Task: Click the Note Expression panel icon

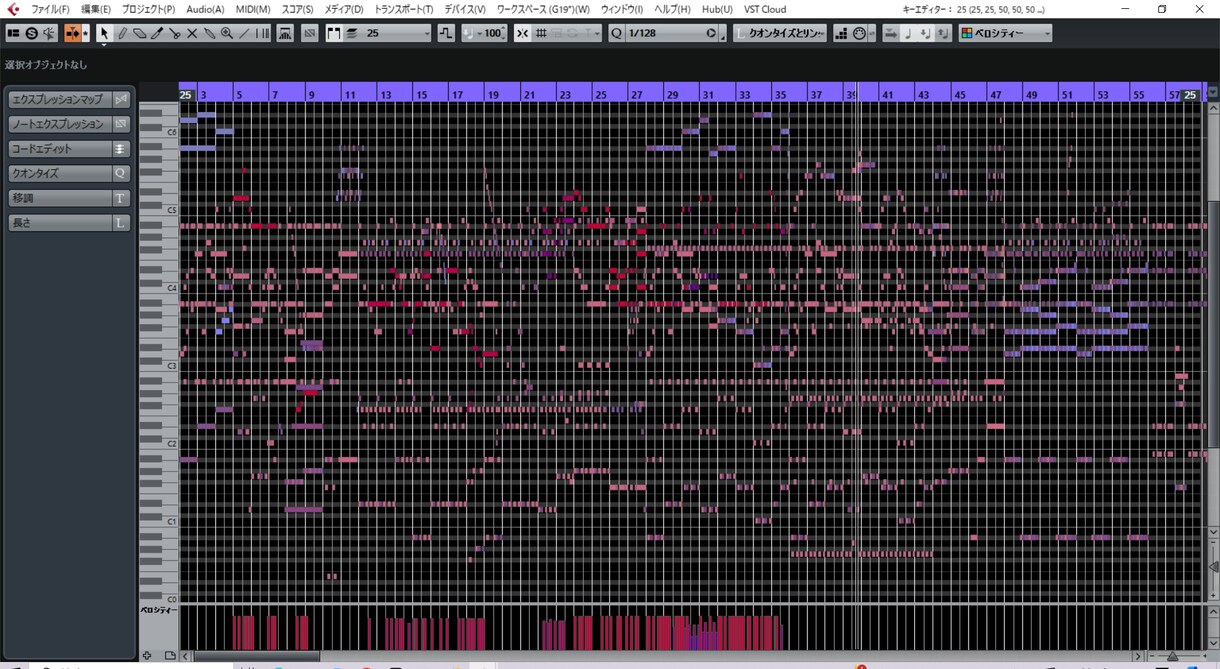Action: click(121, 124)
